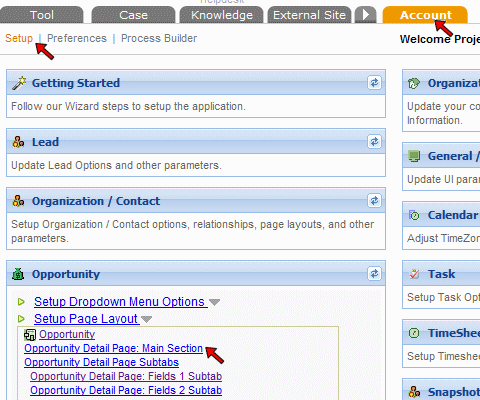Image resolution: width=480 pixels, height=400 pixels.
Task: Open the Case tab
Action: [133, 15]
